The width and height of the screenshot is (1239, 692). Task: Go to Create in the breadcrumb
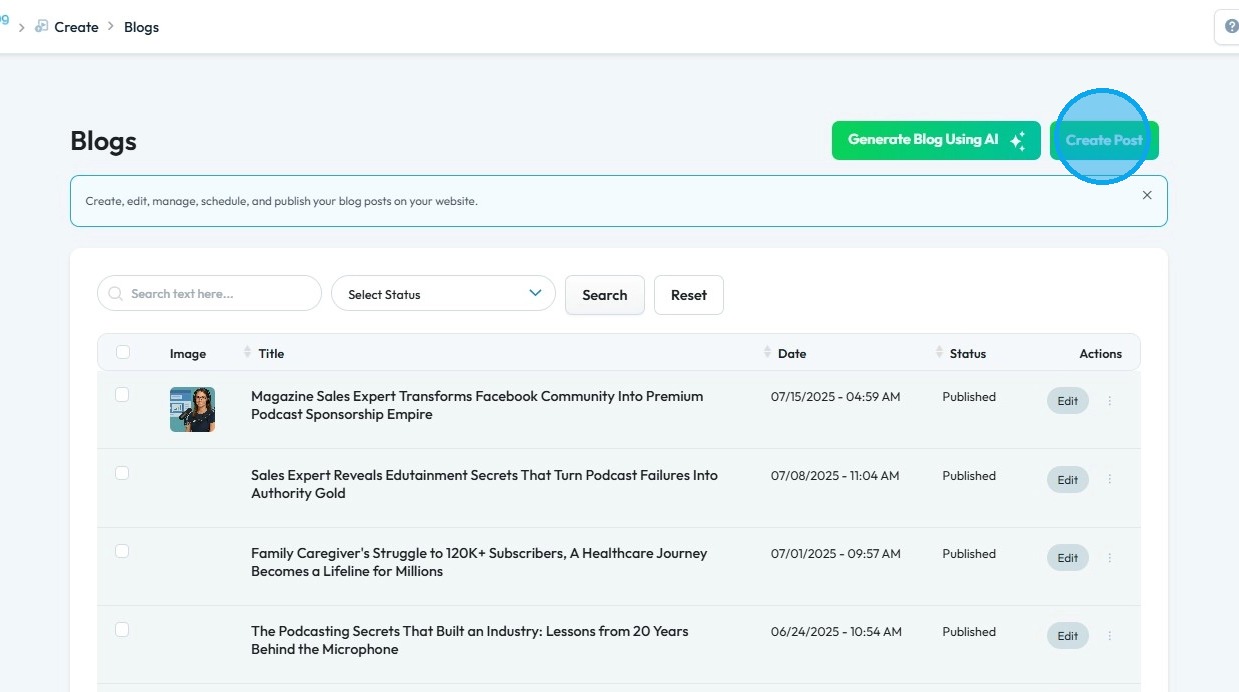[x=76, y=27]
